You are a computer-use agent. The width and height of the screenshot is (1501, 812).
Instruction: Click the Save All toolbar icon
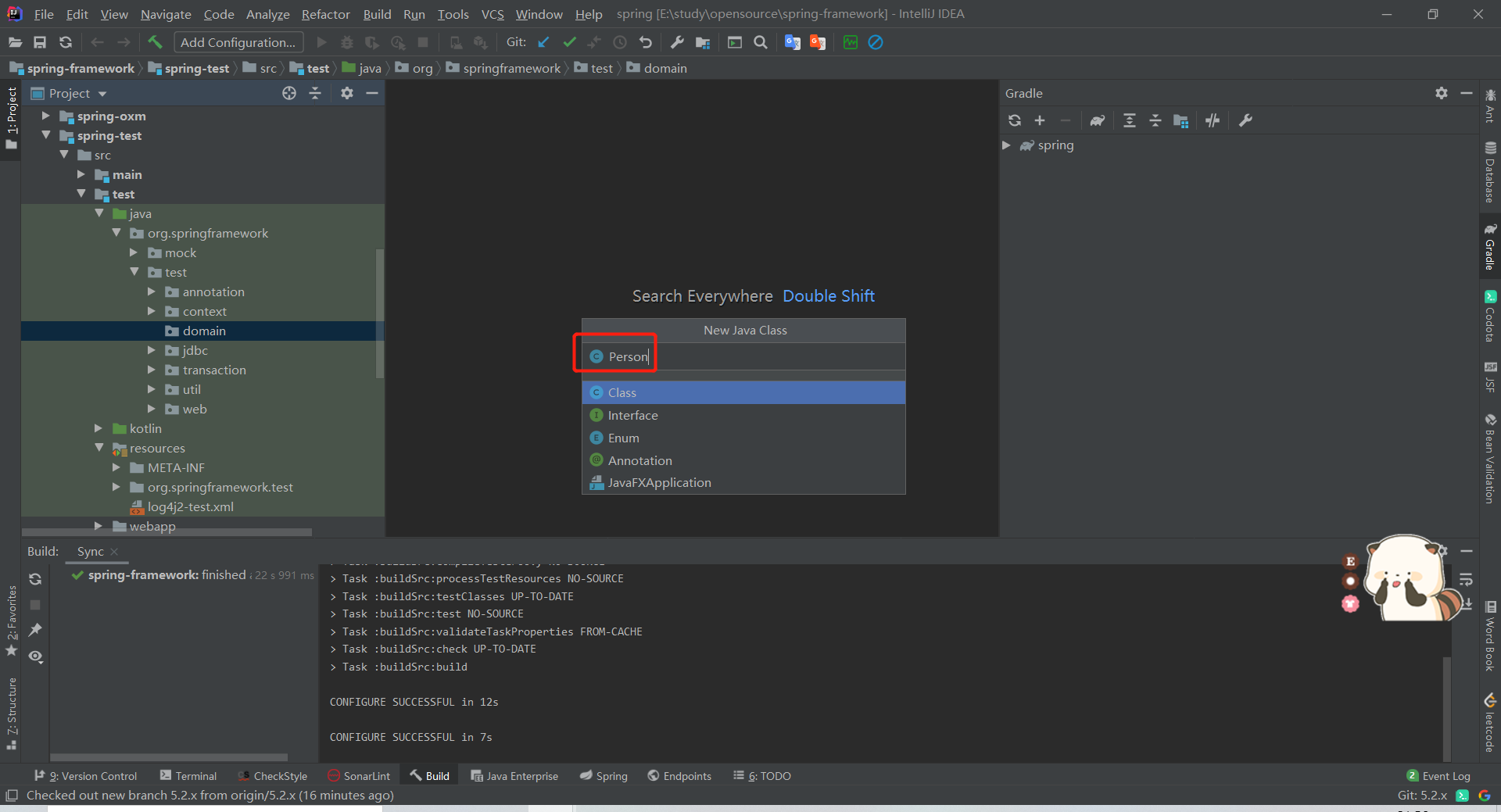pos(40,42)
